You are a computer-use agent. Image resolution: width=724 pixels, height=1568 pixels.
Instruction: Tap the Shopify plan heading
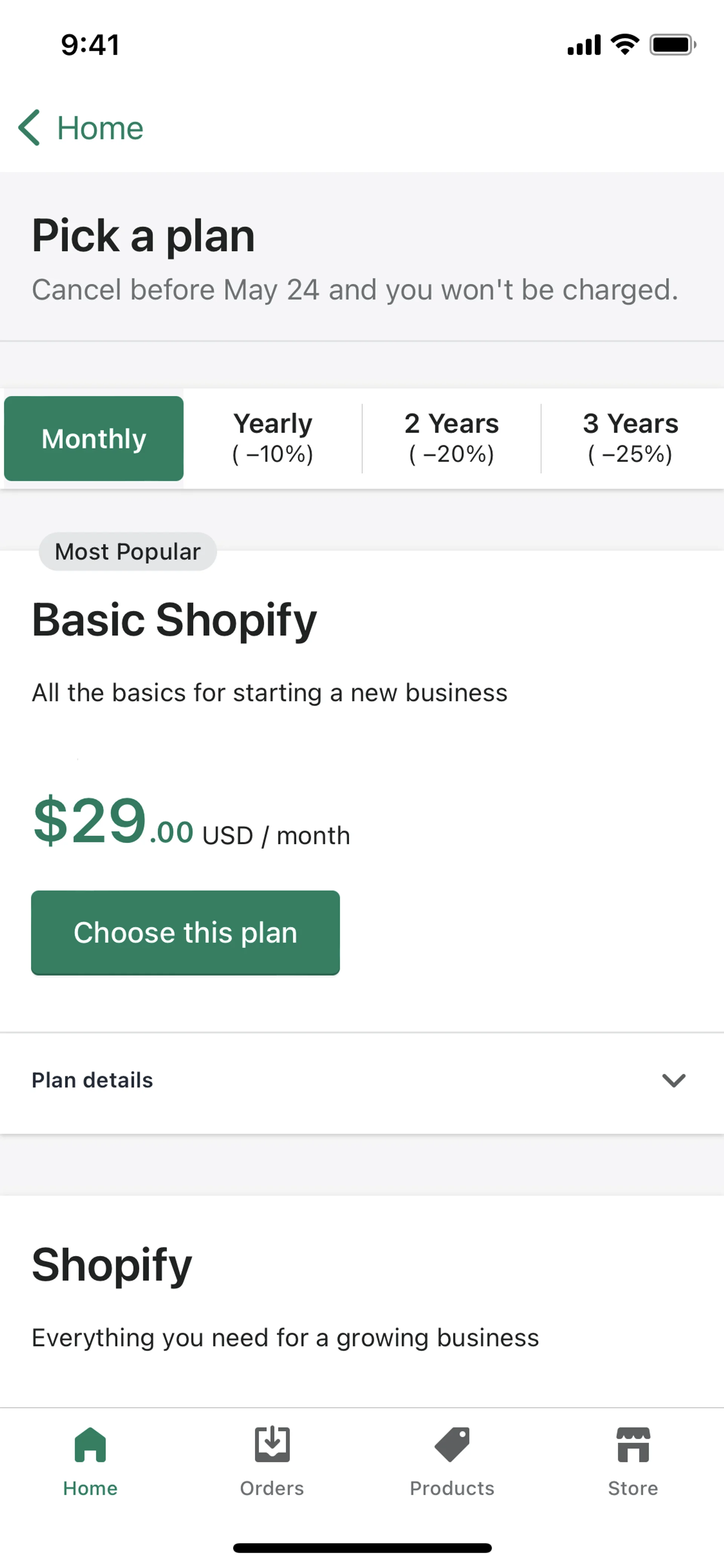click(x=112, y=1265)
